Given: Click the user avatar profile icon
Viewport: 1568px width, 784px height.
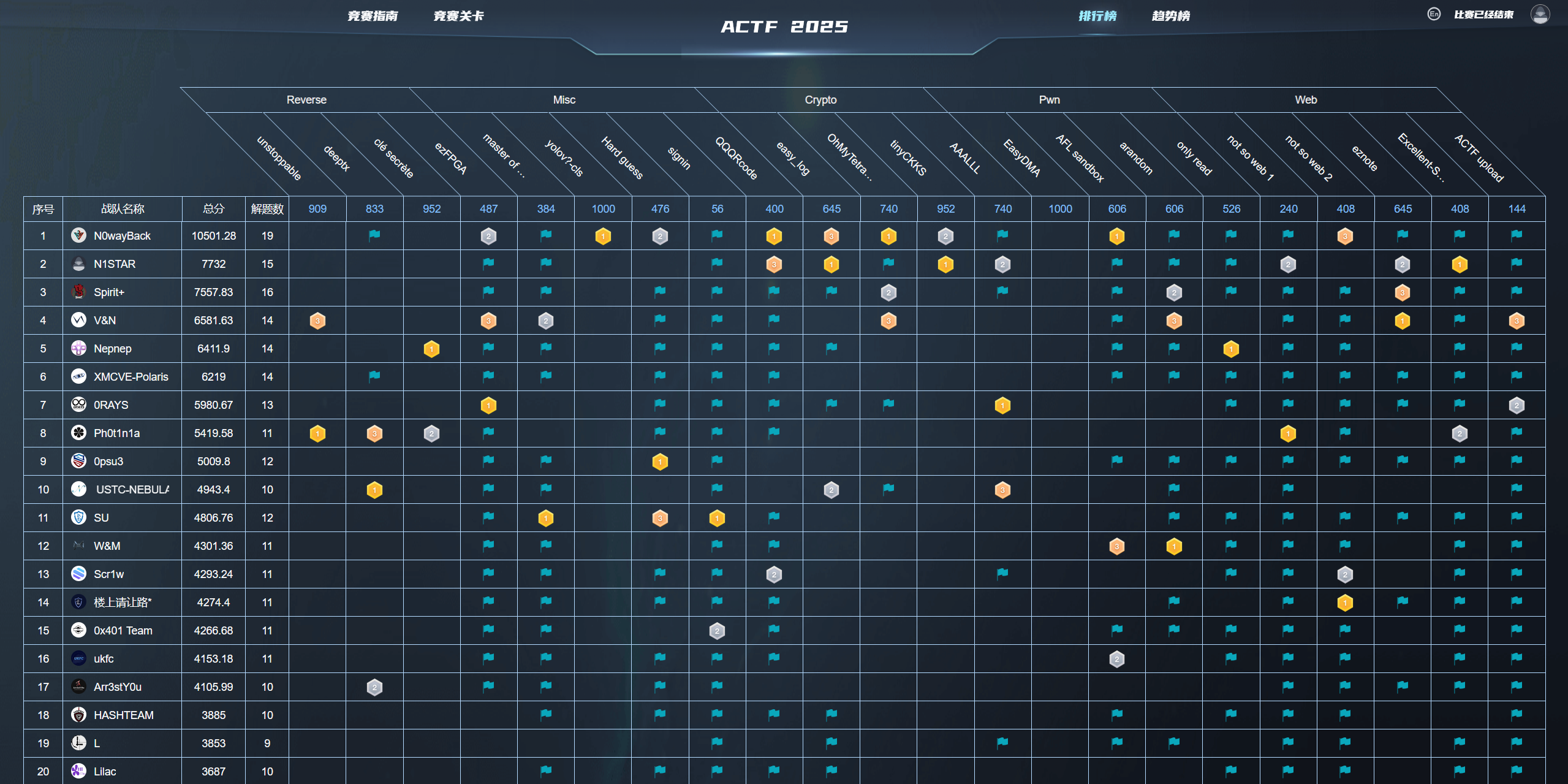Looking at the screenshot, I should (x=1539, y=14).
